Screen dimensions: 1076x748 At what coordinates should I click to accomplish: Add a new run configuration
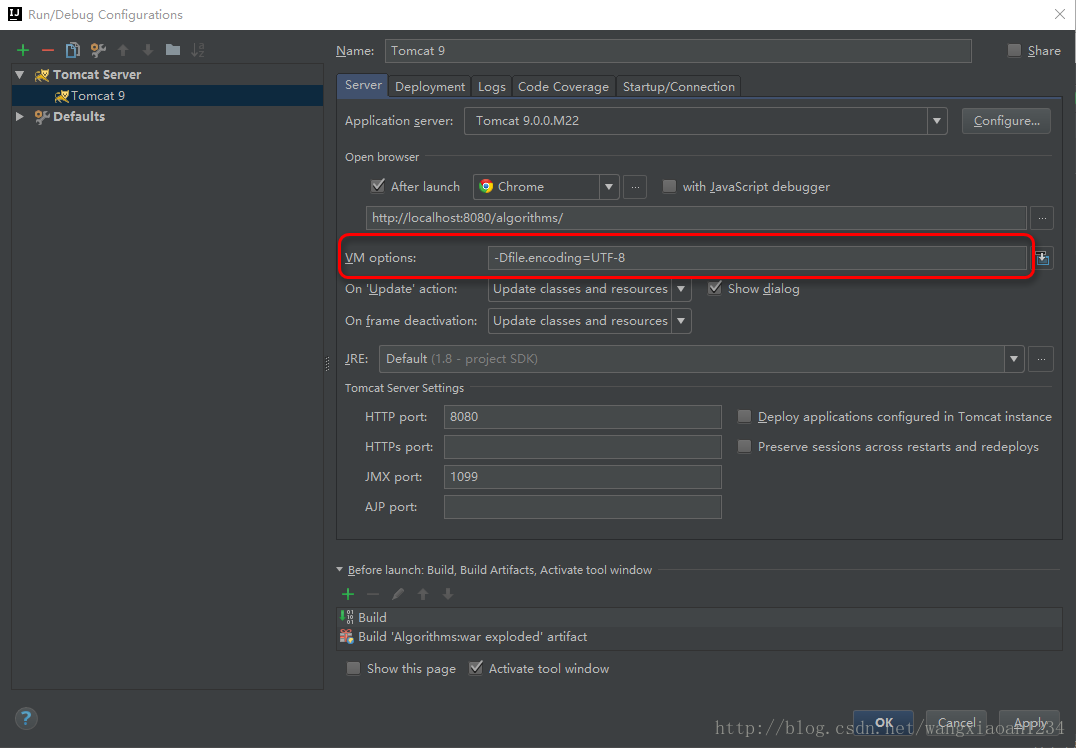23,50
